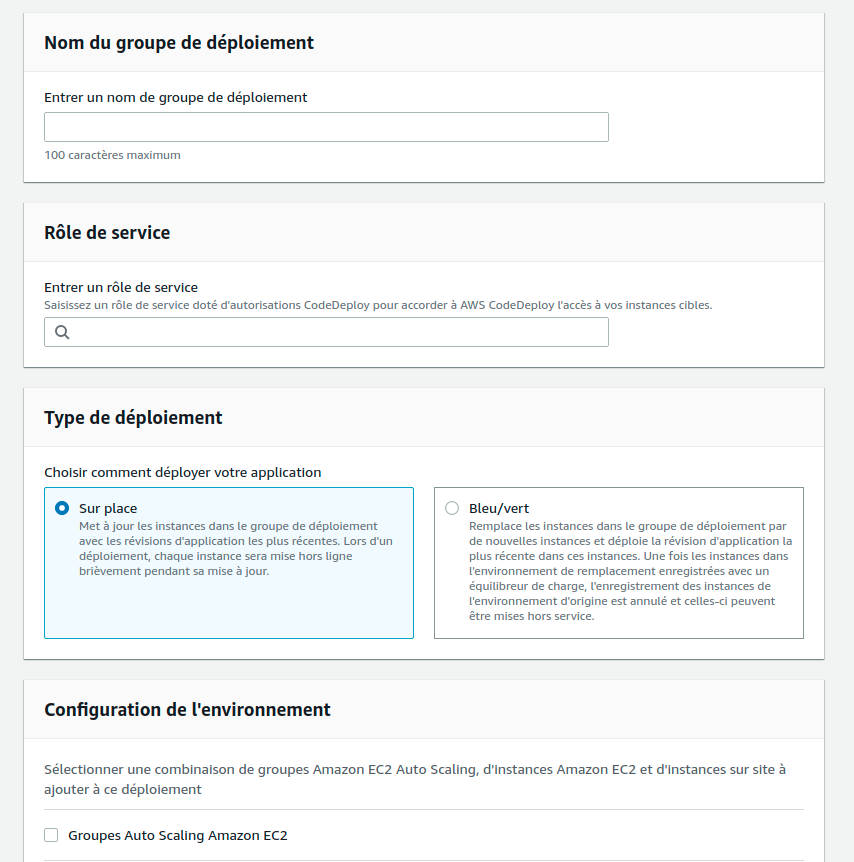Click the "Entrer un nom de groupe de déploiement" label
Image resolution: width=854 pixels, height=862 pixels.
176,98
